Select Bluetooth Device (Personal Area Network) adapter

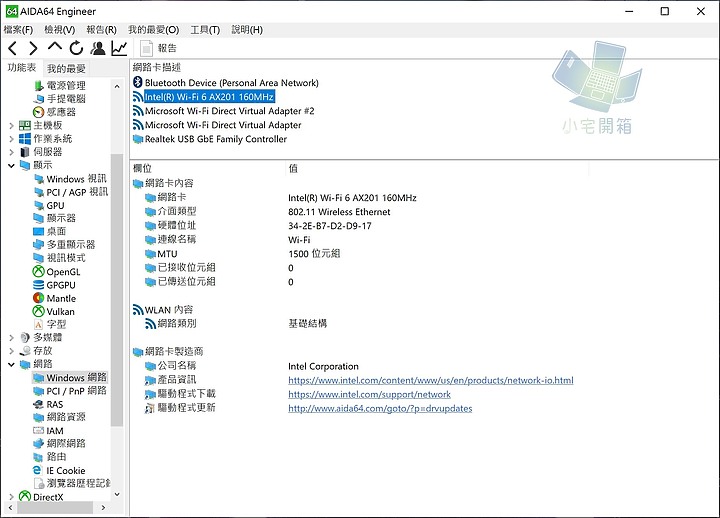coord(231,83)
